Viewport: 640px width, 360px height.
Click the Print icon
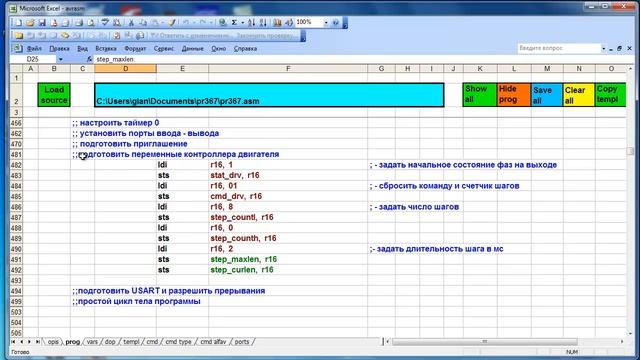[x=79, y=23]
